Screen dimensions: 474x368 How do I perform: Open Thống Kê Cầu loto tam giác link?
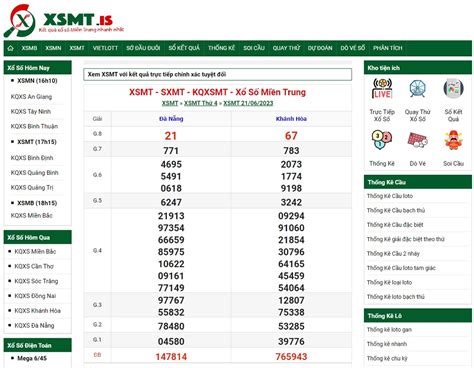click(x=401, y=268)
